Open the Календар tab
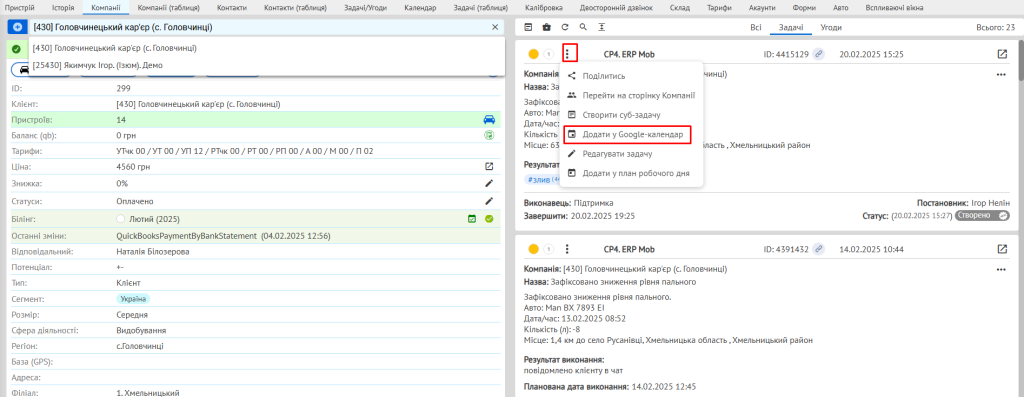The height and width of the screenshot is (397, 1024). [421, 8]
